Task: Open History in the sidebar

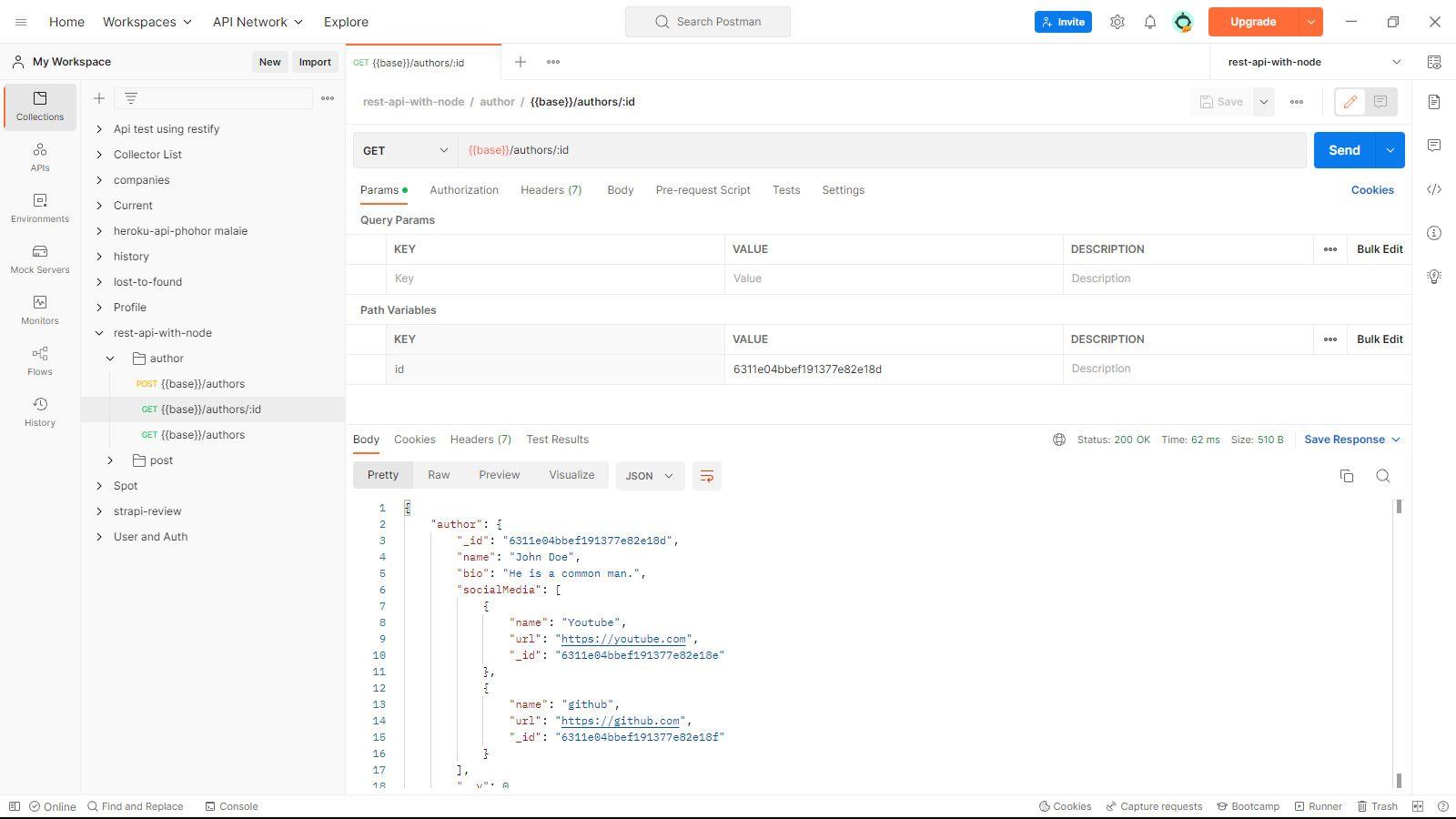Action: coord(40,411)
